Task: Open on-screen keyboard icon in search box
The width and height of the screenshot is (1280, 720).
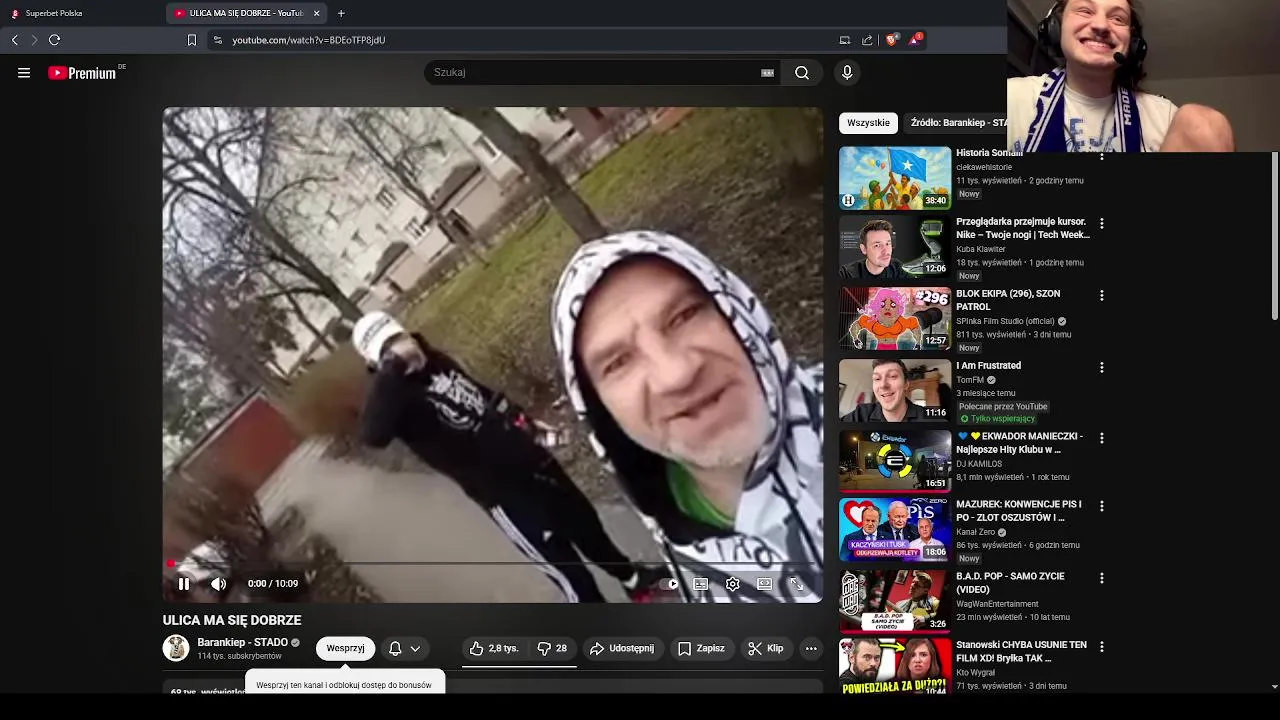Action: point(767,73)
